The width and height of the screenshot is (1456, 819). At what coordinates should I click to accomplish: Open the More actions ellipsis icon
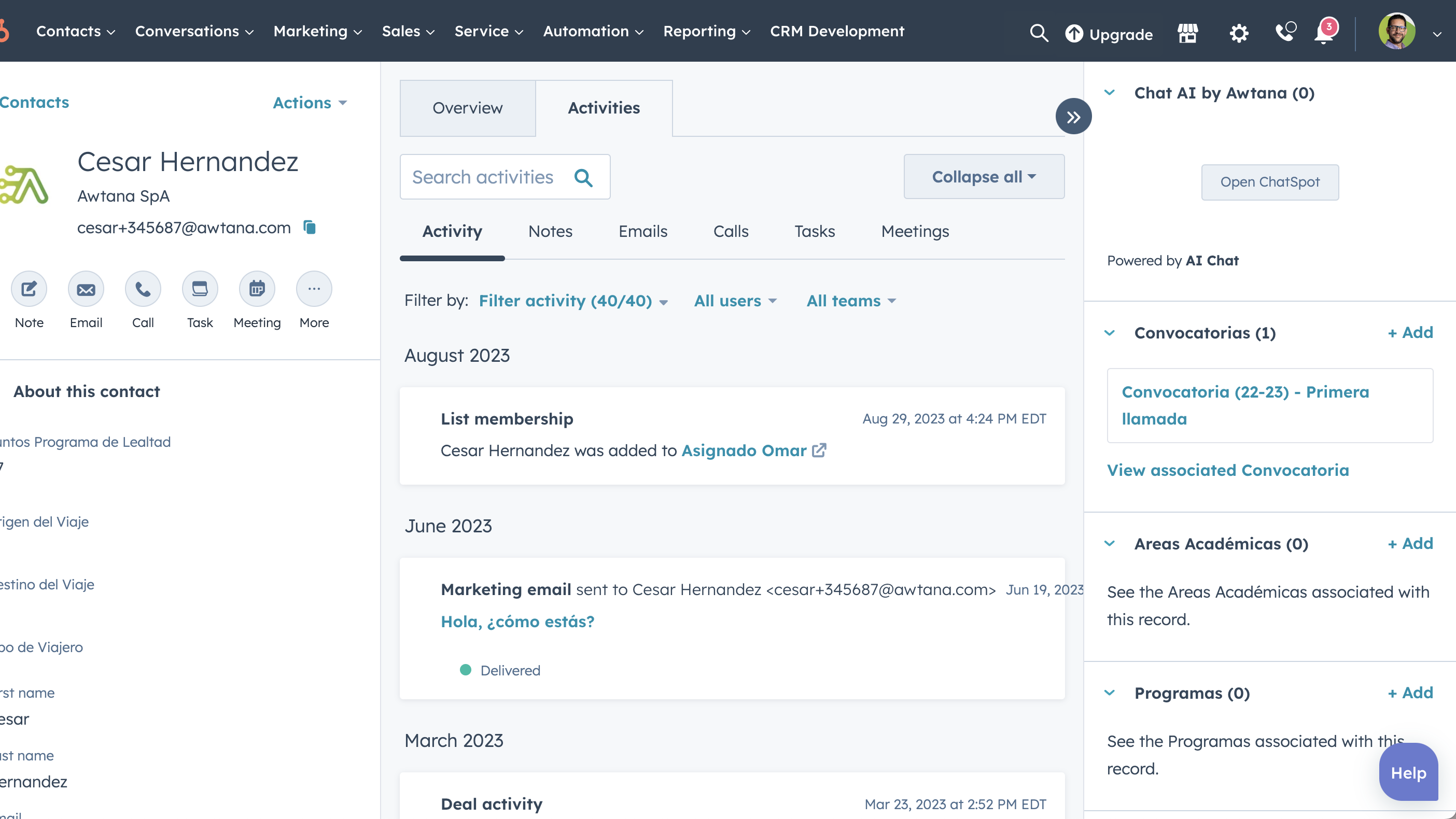tap(314, 288)
